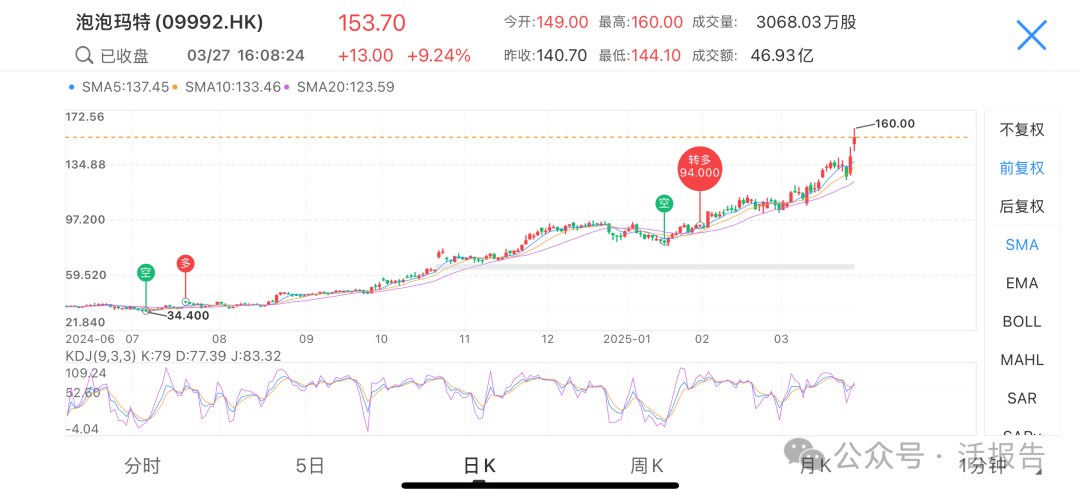Choose the MAHL indicator
The height and width of the screenshot is (499, 1080).
coord(1022,360)
